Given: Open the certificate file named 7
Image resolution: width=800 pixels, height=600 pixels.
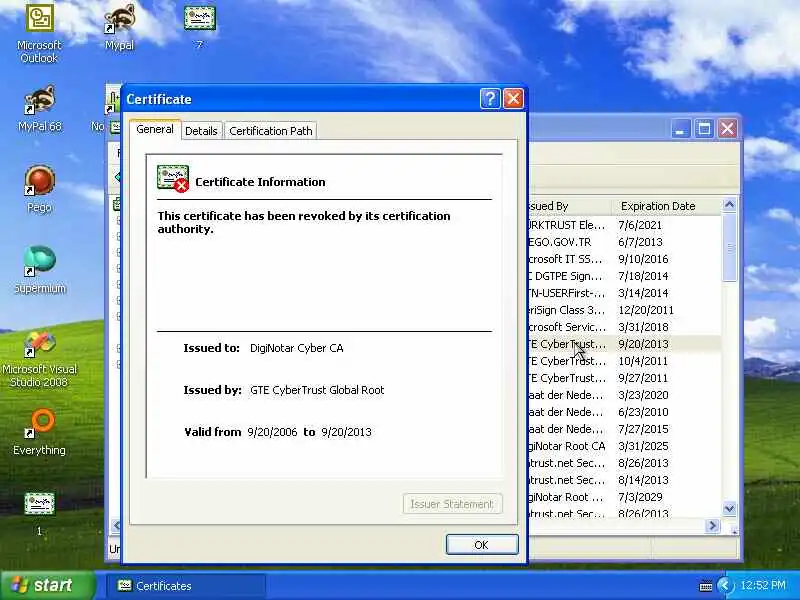Looking at the screenshot, I should (x=199, y=27).
